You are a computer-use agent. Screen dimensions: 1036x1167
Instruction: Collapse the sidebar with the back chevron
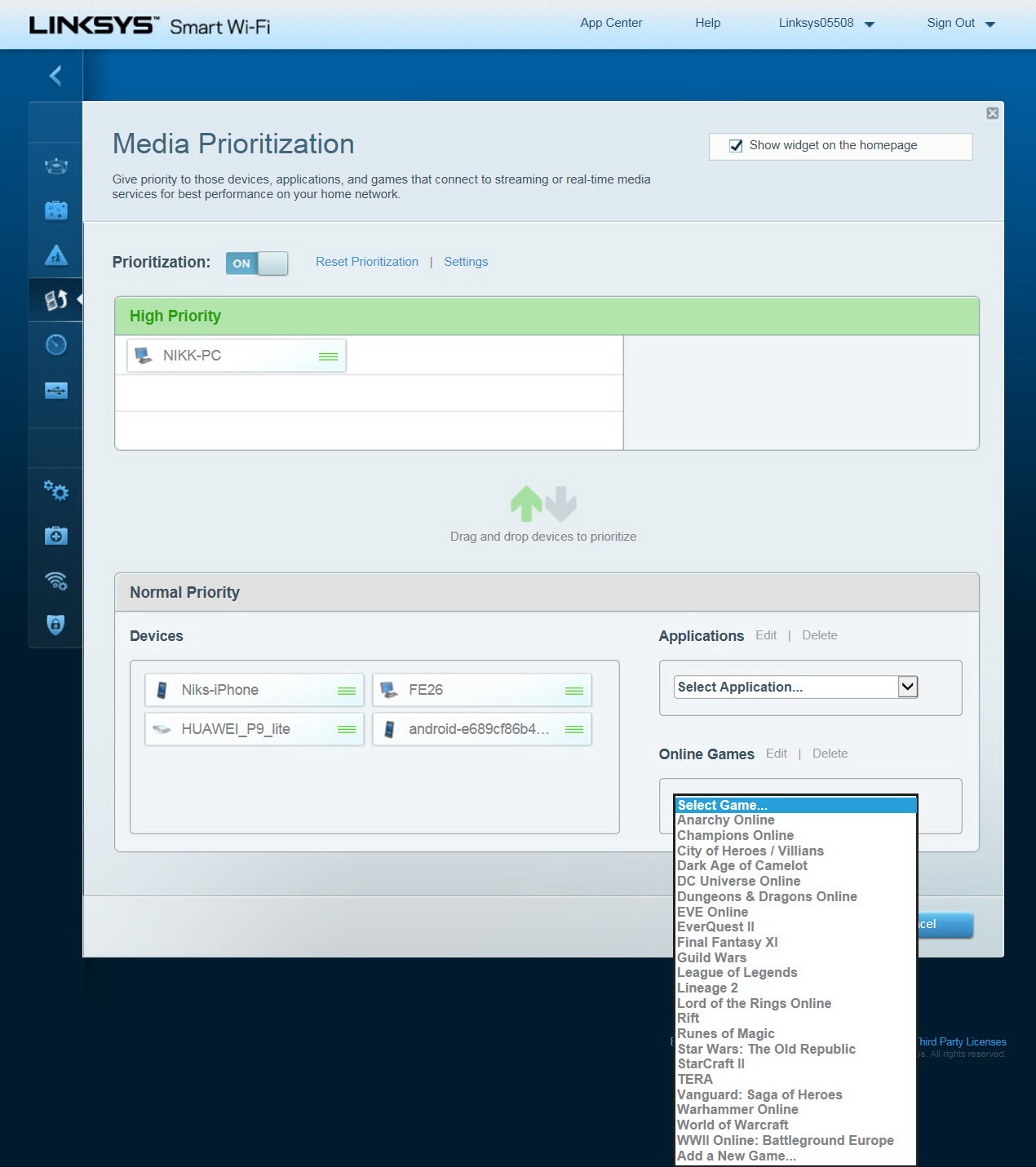click(x=55, y=76)
